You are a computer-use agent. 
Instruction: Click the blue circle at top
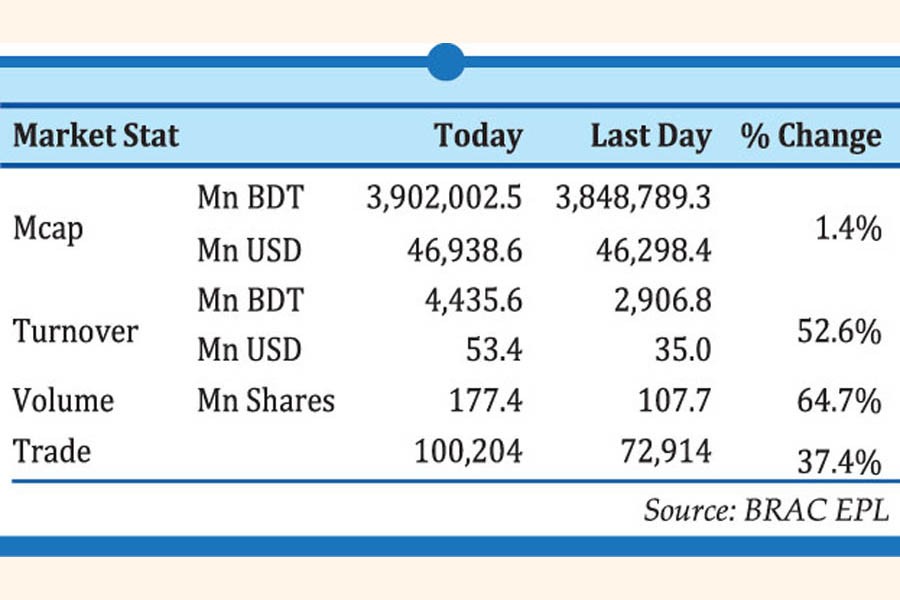coord(446,61)
